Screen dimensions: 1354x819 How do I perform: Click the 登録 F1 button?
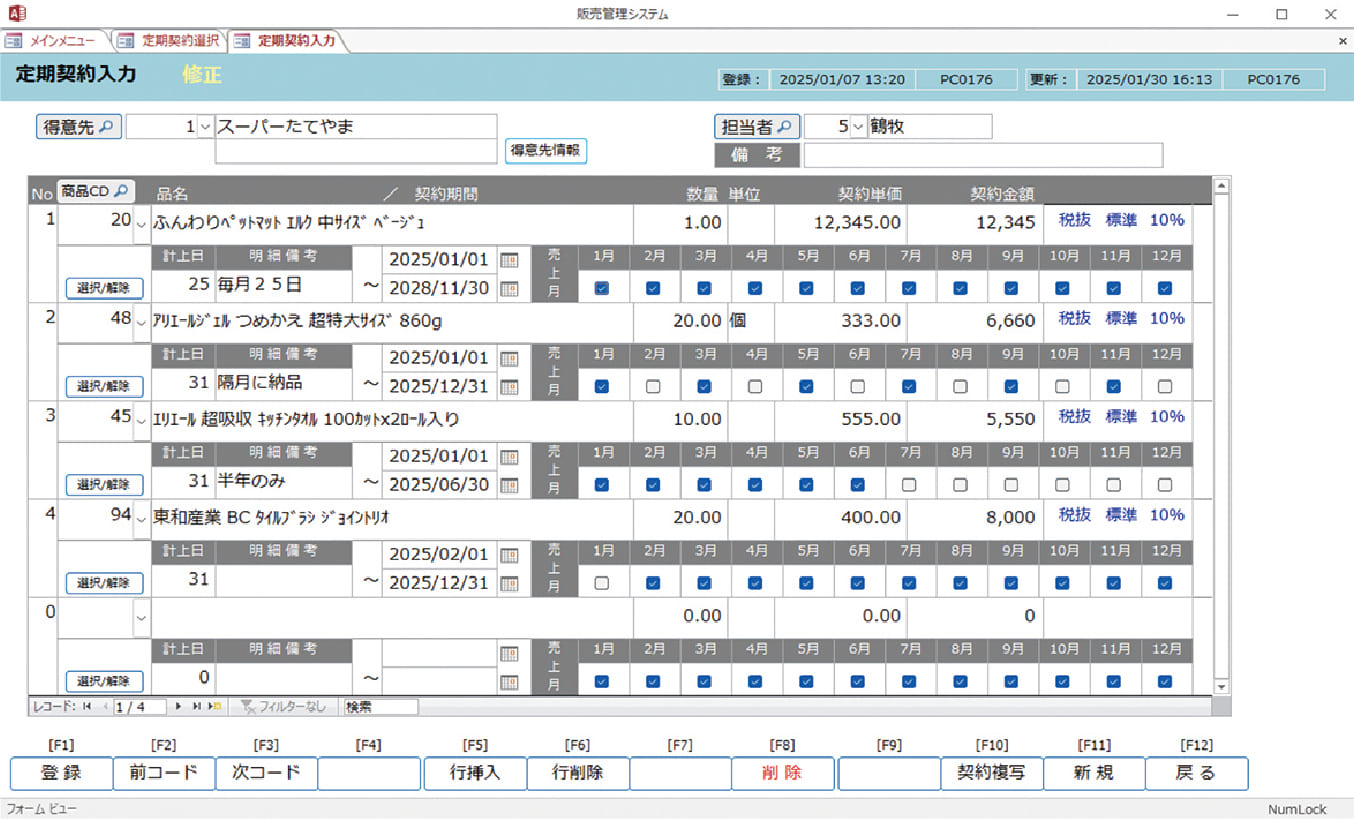point(61,773)
